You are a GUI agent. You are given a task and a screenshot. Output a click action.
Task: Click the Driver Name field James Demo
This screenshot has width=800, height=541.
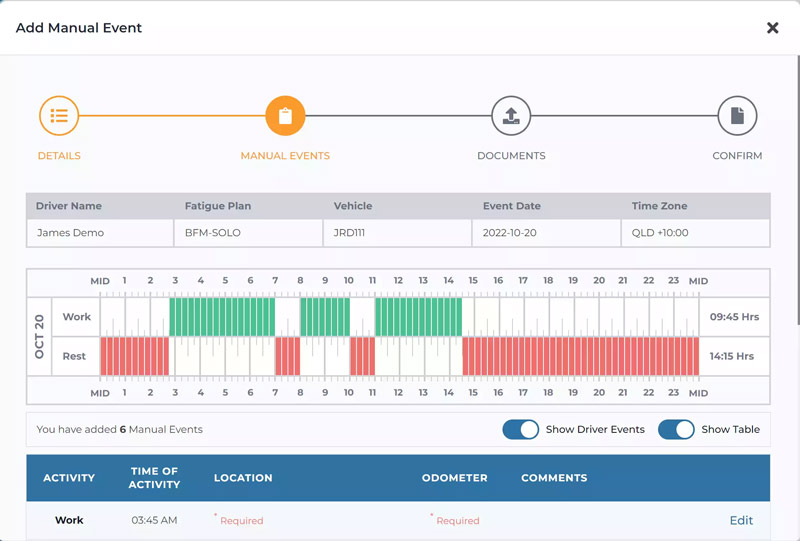coord(100,233)
